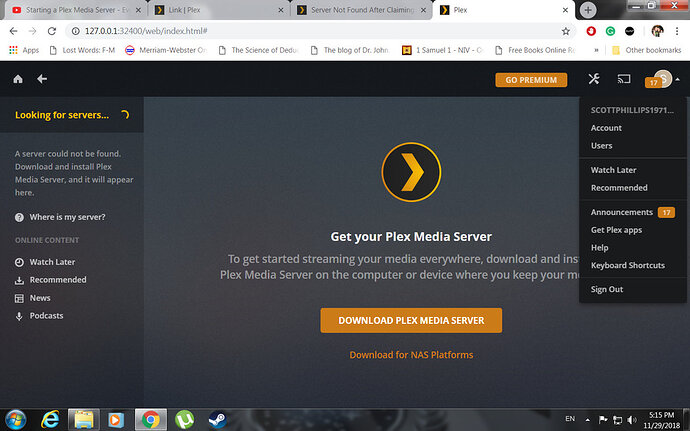Click Download Plex Media Server button

[x=411, y=320]
